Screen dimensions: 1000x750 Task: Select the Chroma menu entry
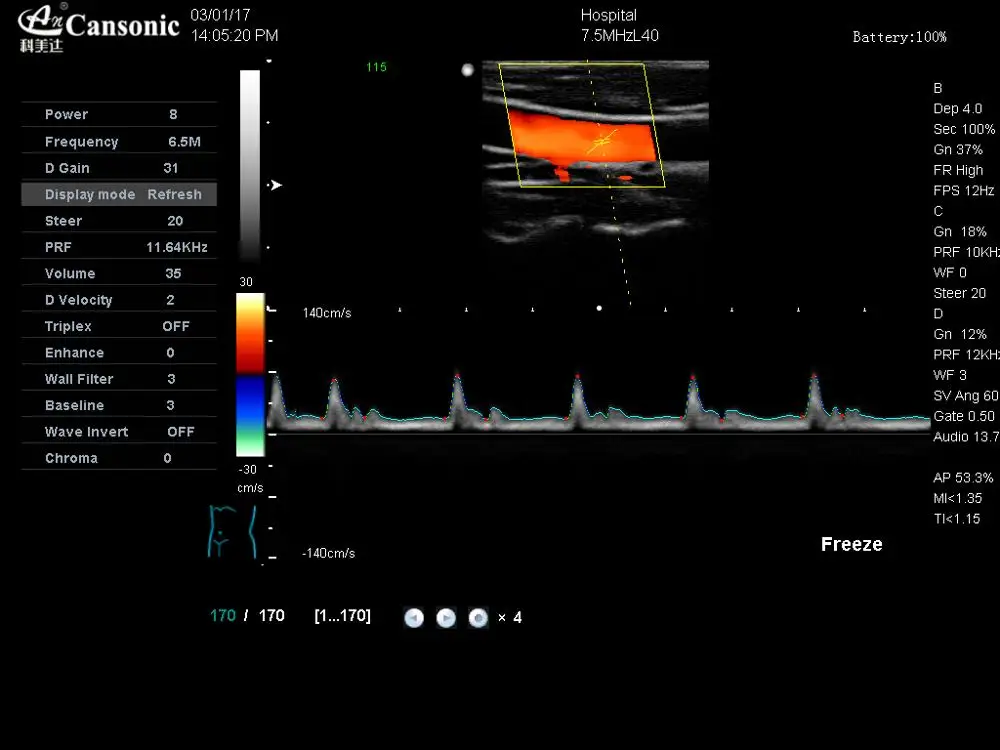point(118,457)
